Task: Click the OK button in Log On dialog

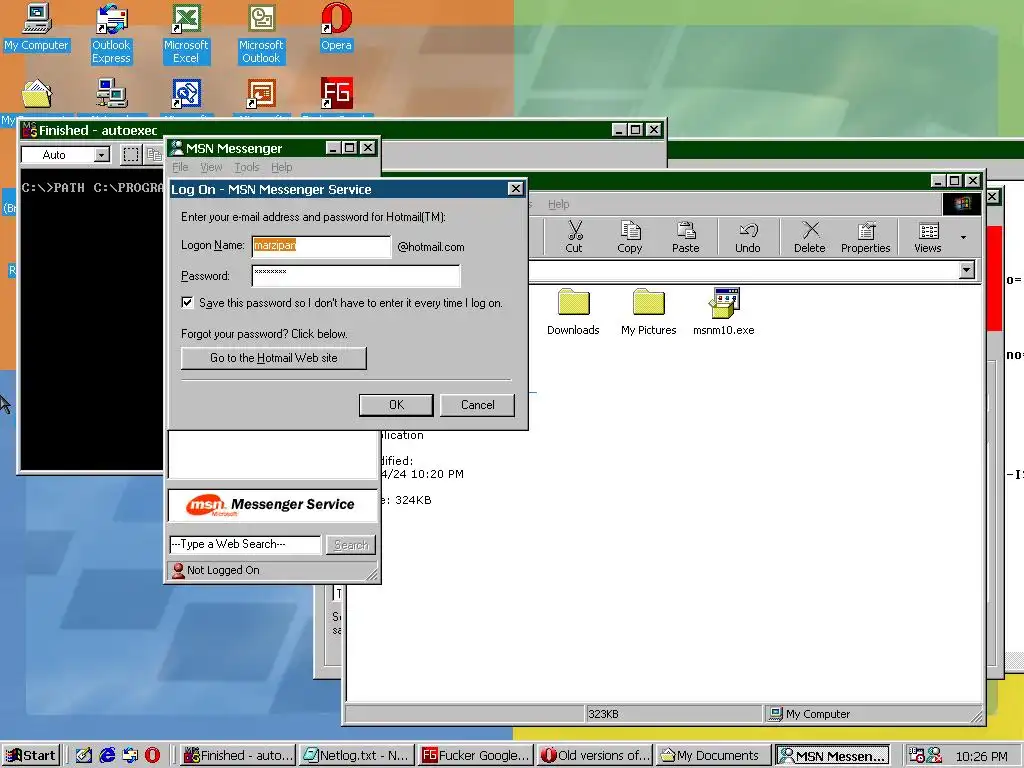Action: click(396, 405)
